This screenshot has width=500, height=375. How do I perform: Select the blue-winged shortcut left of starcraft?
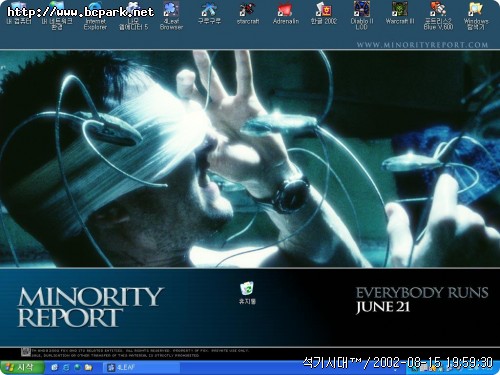pos(209,13)
